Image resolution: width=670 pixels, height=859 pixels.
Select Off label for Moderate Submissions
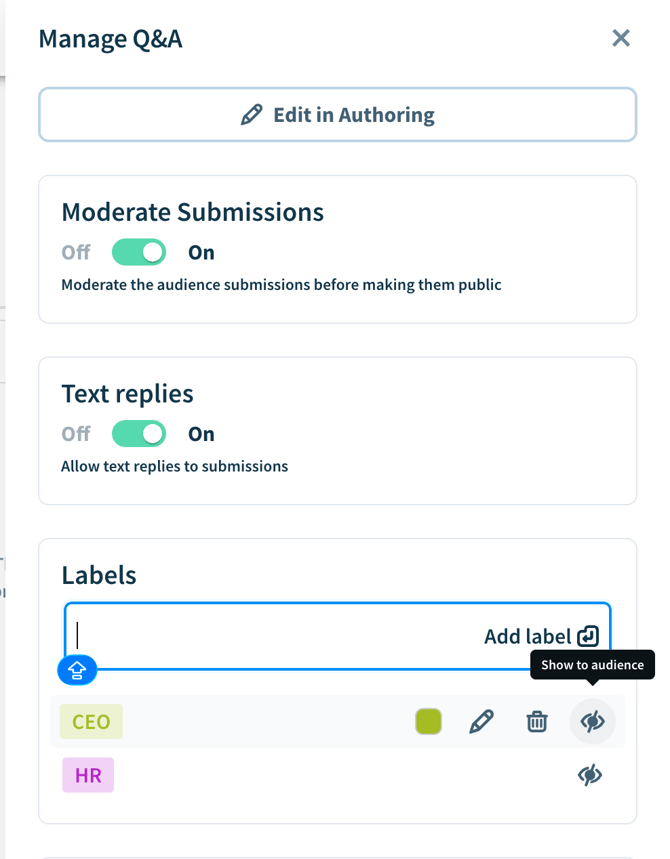coord(76,252)
